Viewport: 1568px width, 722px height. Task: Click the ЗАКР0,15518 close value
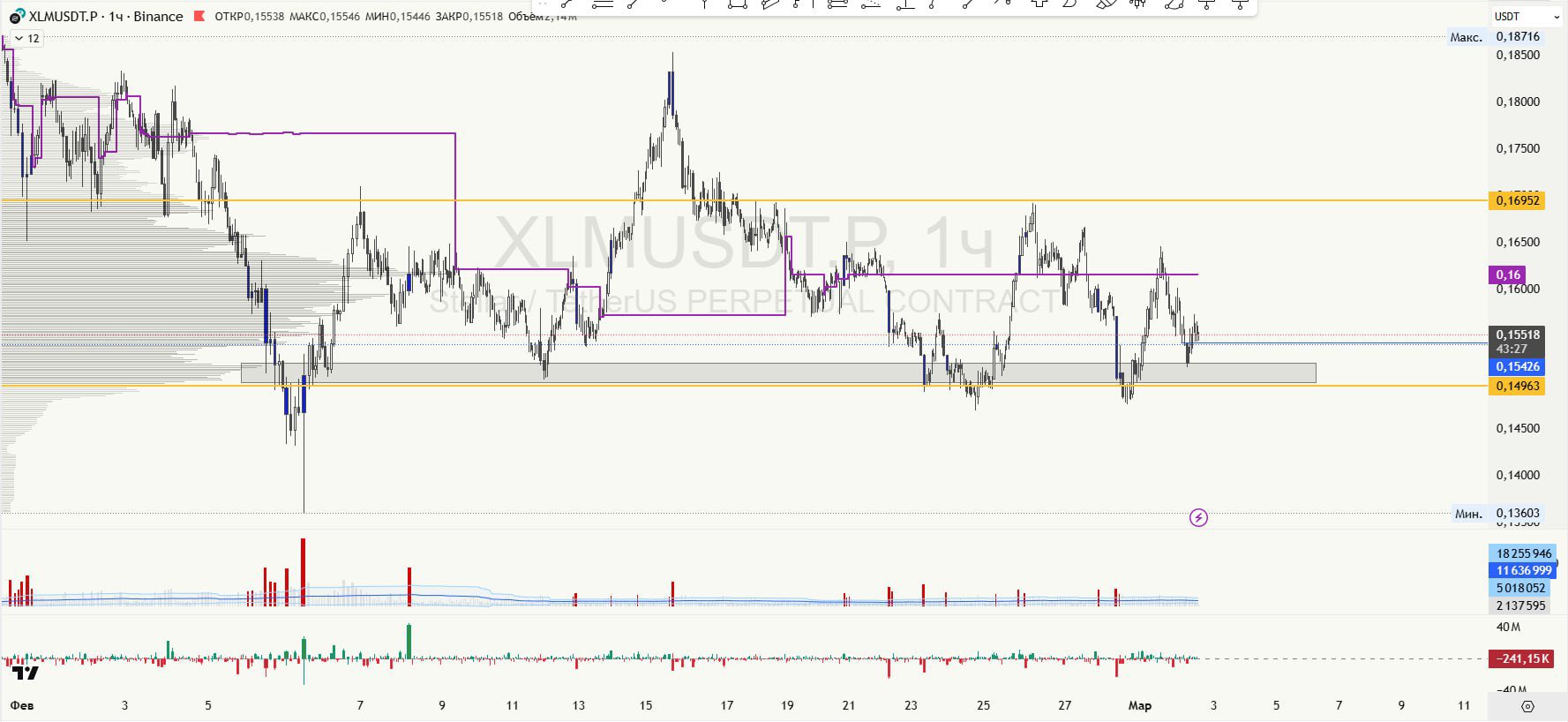(x=469, y=17)
